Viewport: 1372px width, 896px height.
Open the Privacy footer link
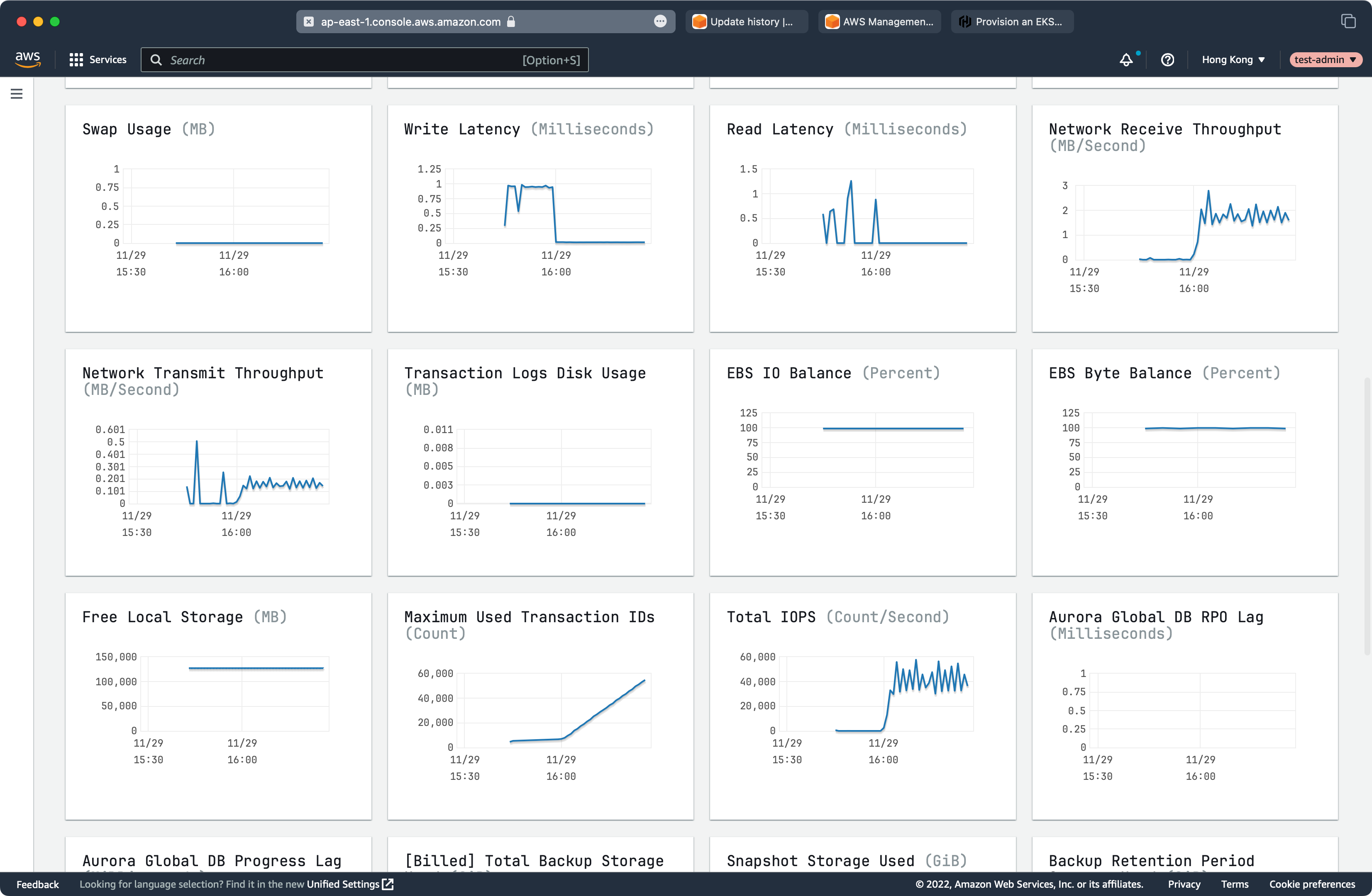pyautogui.click(x=1184, y=884)
